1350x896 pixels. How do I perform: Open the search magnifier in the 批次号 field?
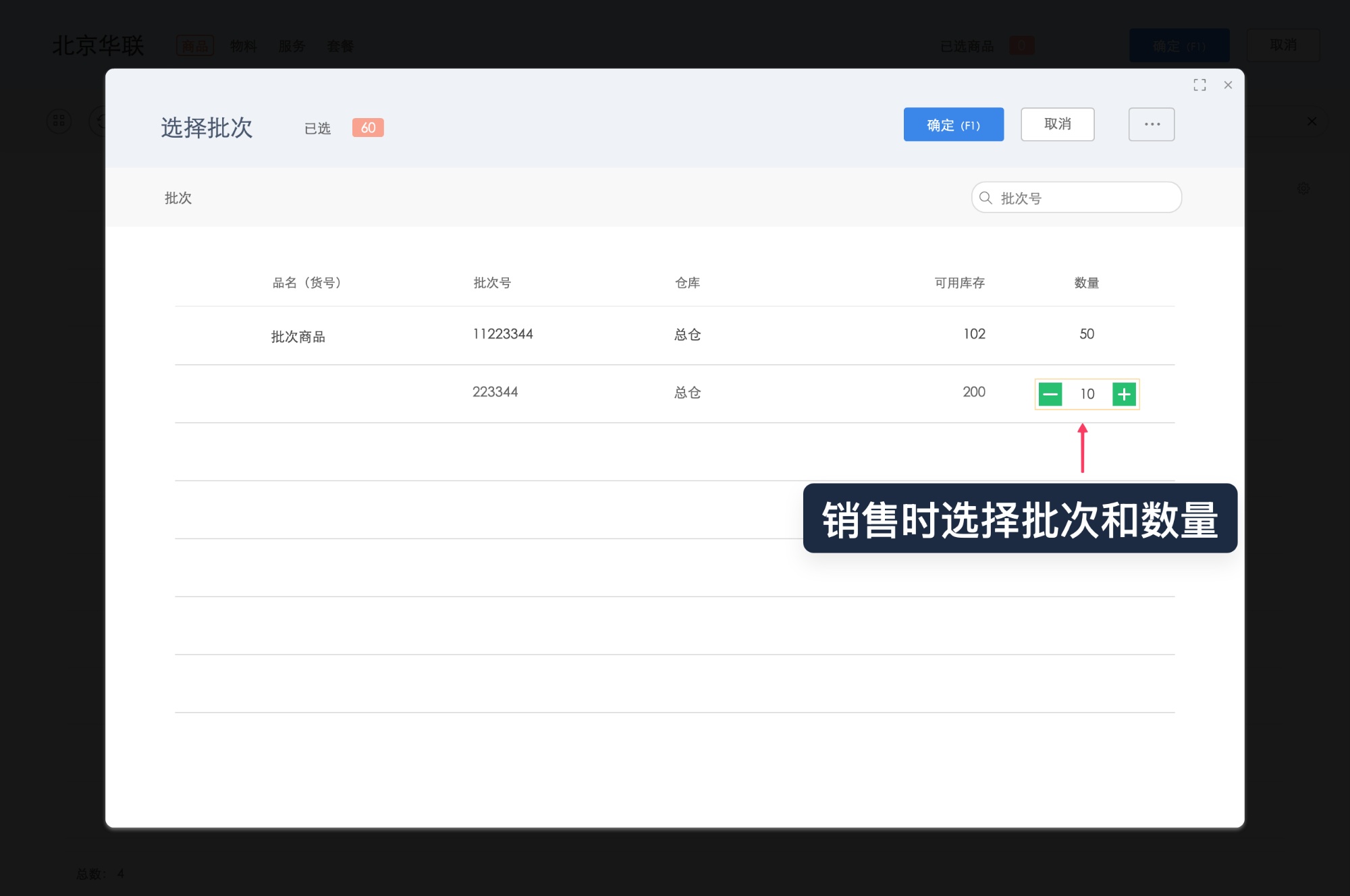985,198
